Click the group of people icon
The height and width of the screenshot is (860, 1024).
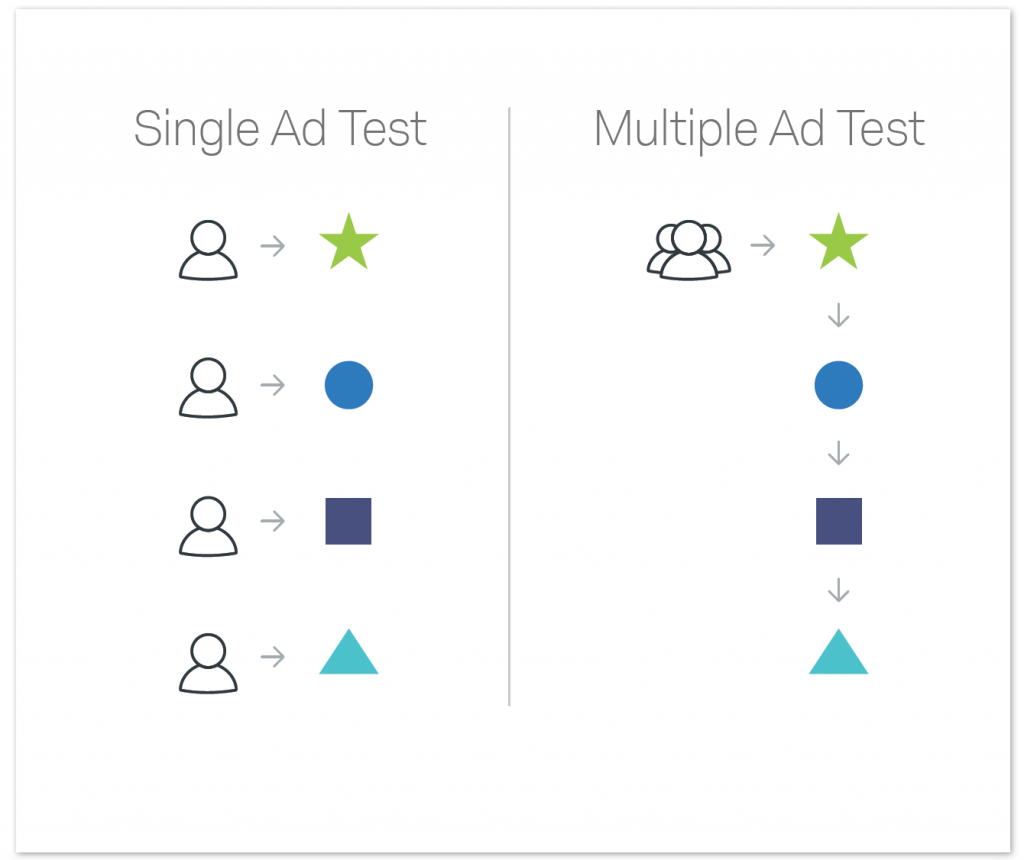coord(689,251)
